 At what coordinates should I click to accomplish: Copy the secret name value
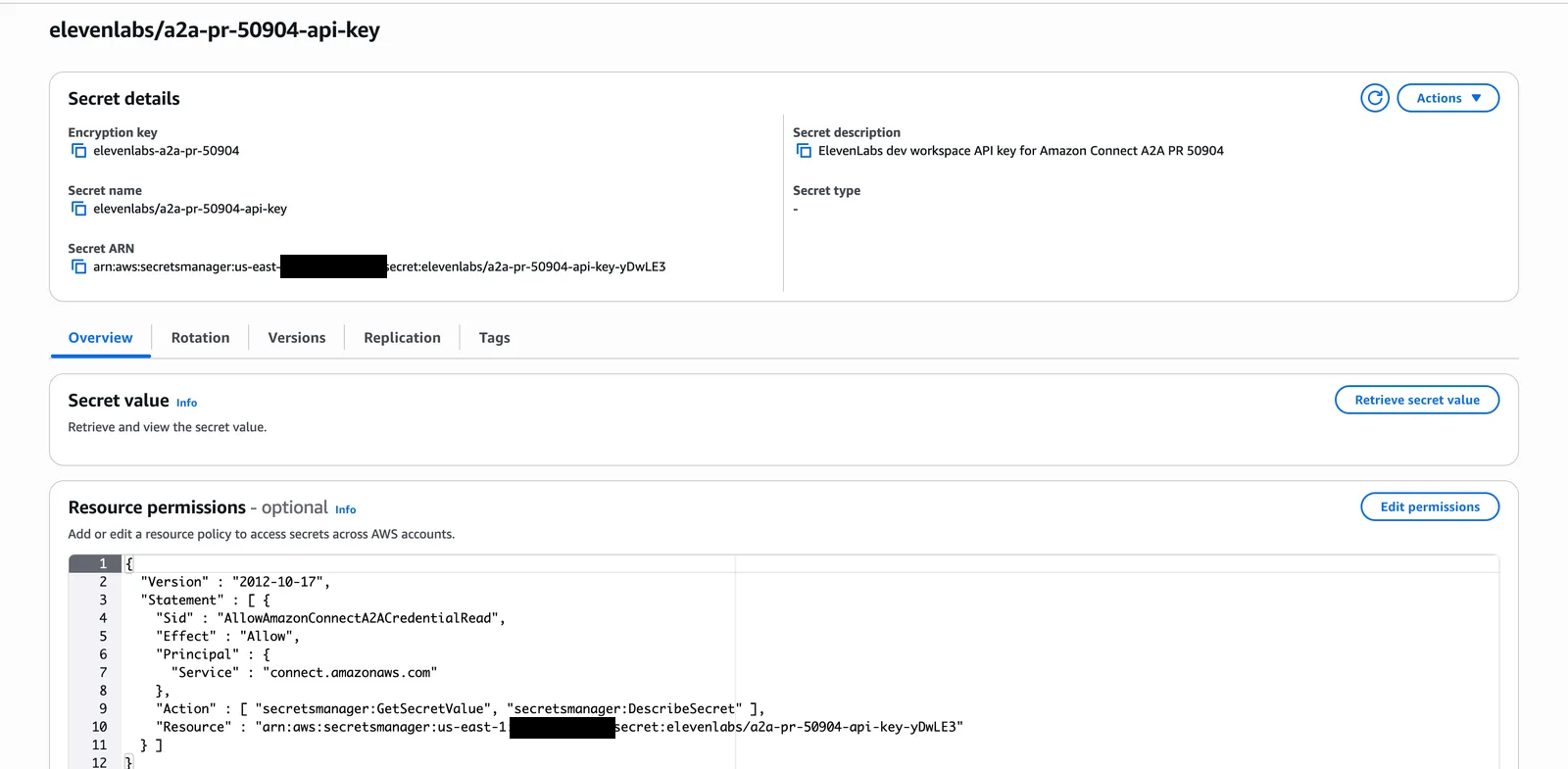pyautogui.click(x=78, y=209)
